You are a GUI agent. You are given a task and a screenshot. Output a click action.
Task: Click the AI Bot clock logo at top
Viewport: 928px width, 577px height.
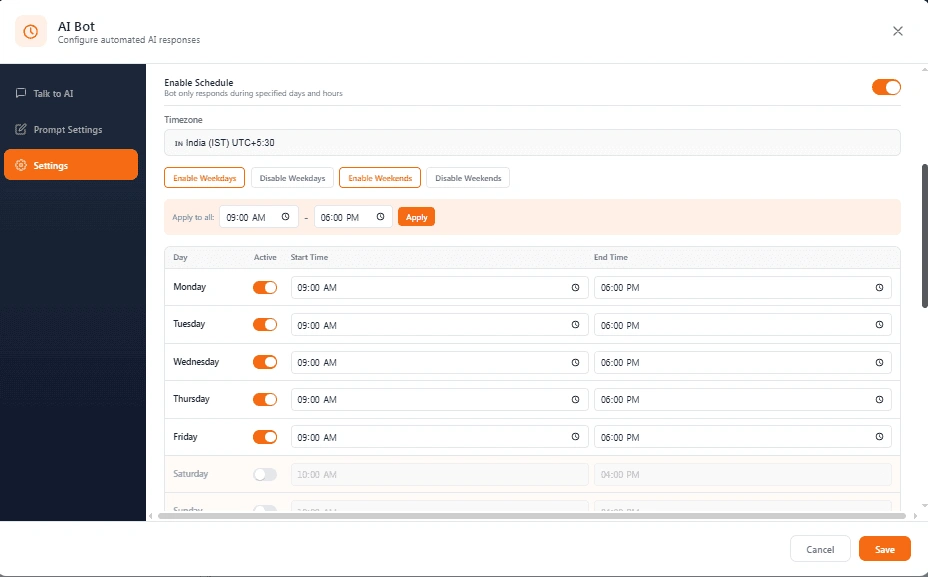point(28,31)
